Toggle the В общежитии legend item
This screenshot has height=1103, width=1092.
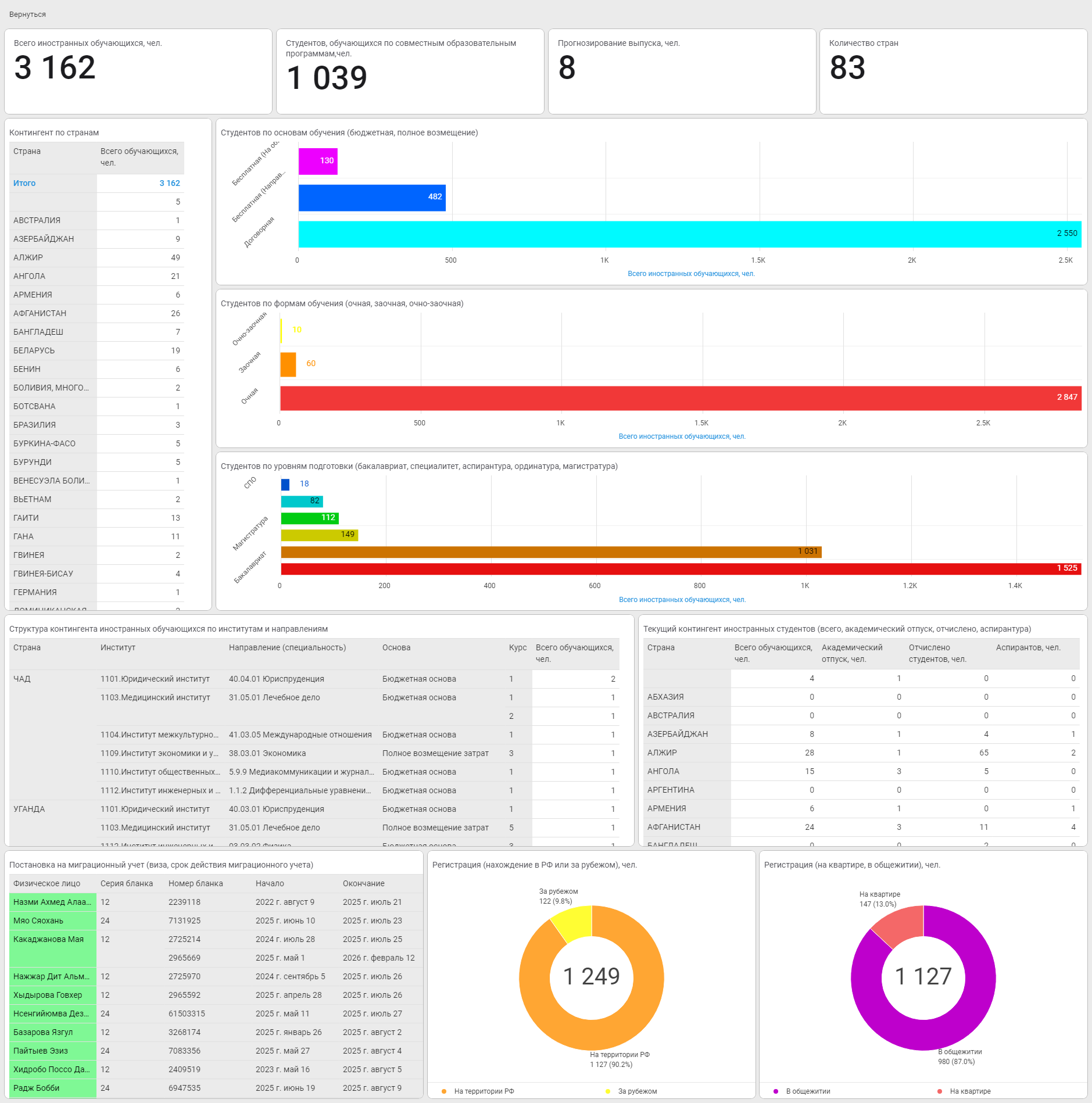pyautogui.click(x=807, y=1091)
